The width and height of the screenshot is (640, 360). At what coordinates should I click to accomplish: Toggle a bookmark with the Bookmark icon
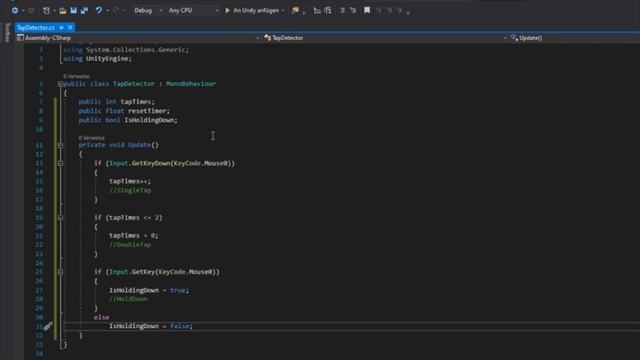tap(367, 10)
